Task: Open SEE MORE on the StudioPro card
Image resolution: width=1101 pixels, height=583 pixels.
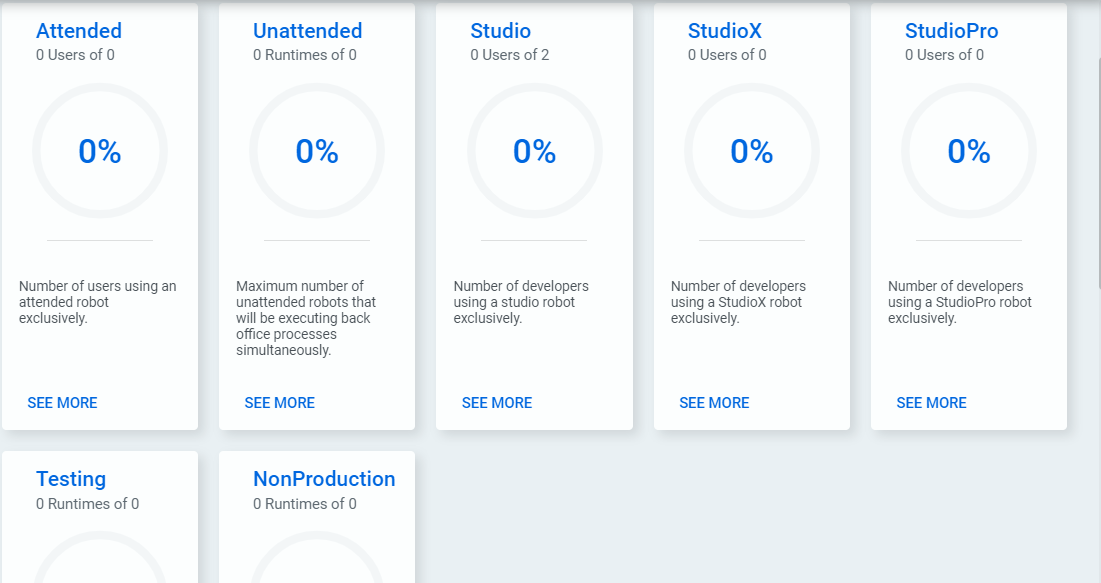Action: pyautogui.click(x=932, y=403)
